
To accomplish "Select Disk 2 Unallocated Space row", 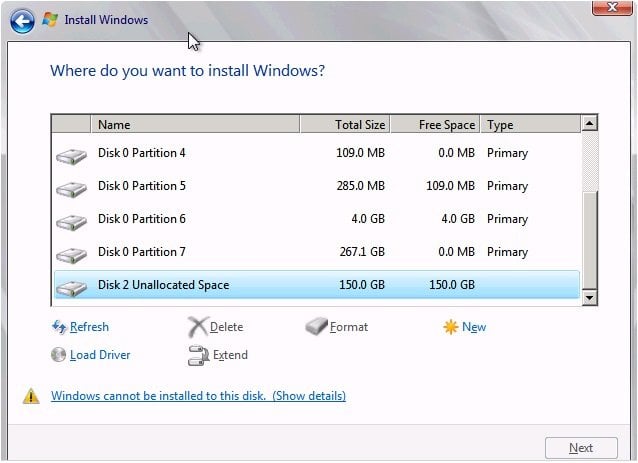I will click(317, 285).
